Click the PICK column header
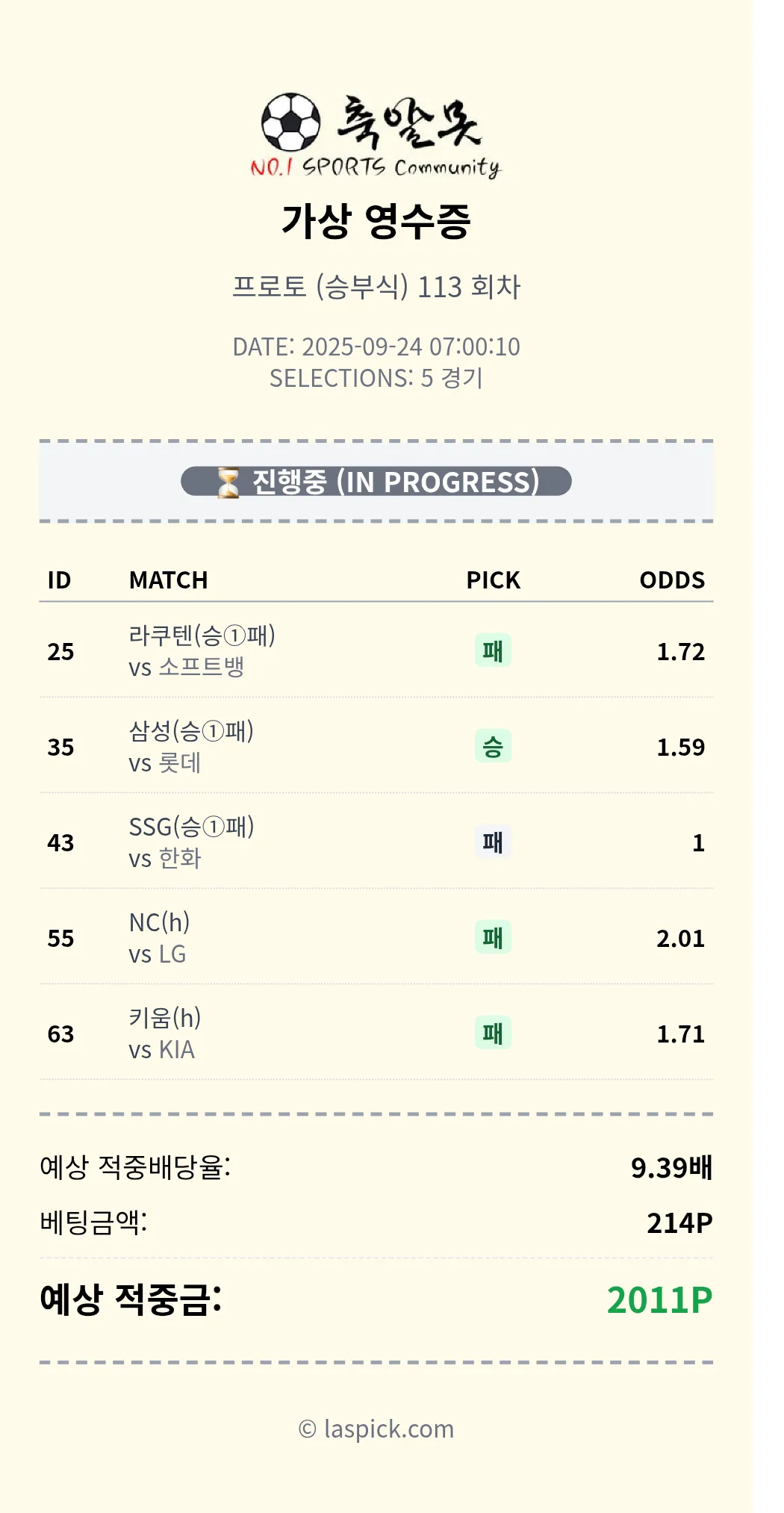This screenshot has height=1513, width=784. tap(493, 580)
